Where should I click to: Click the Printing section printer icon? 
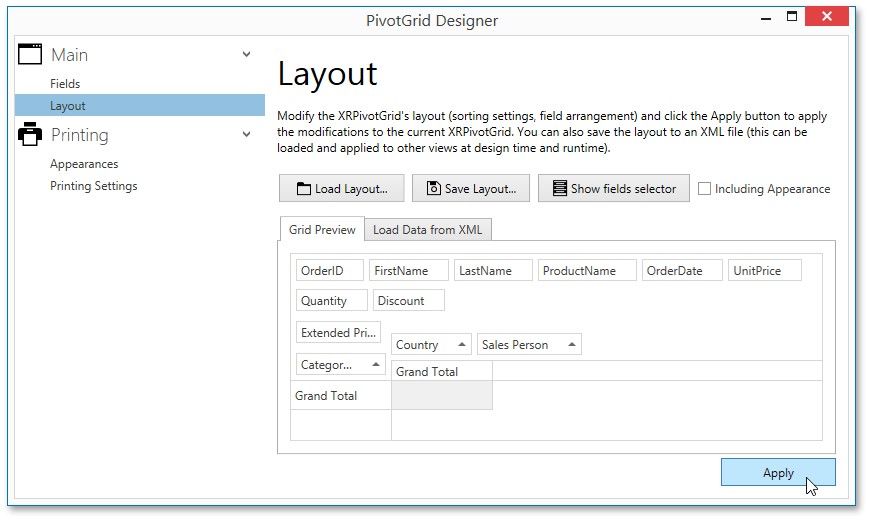tap(30, 135)
